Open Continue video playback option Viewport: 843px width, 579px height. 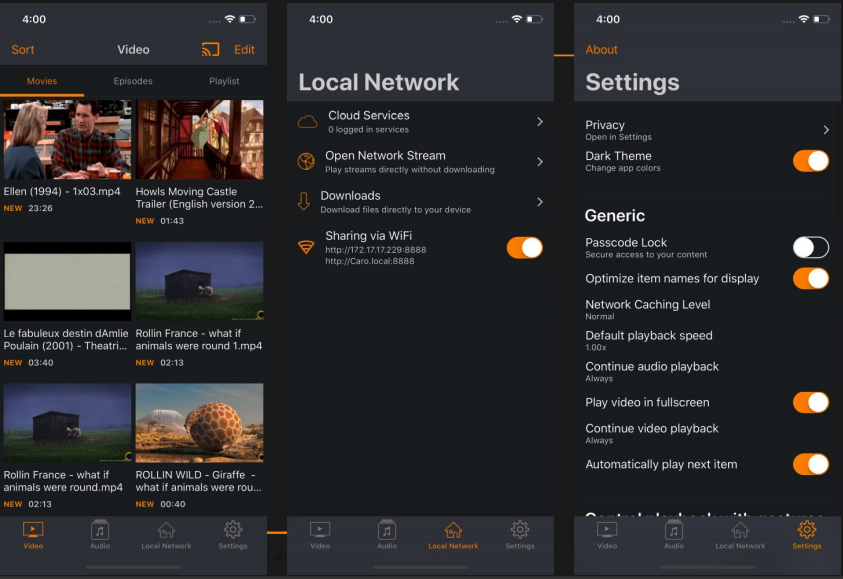[707, 433]
